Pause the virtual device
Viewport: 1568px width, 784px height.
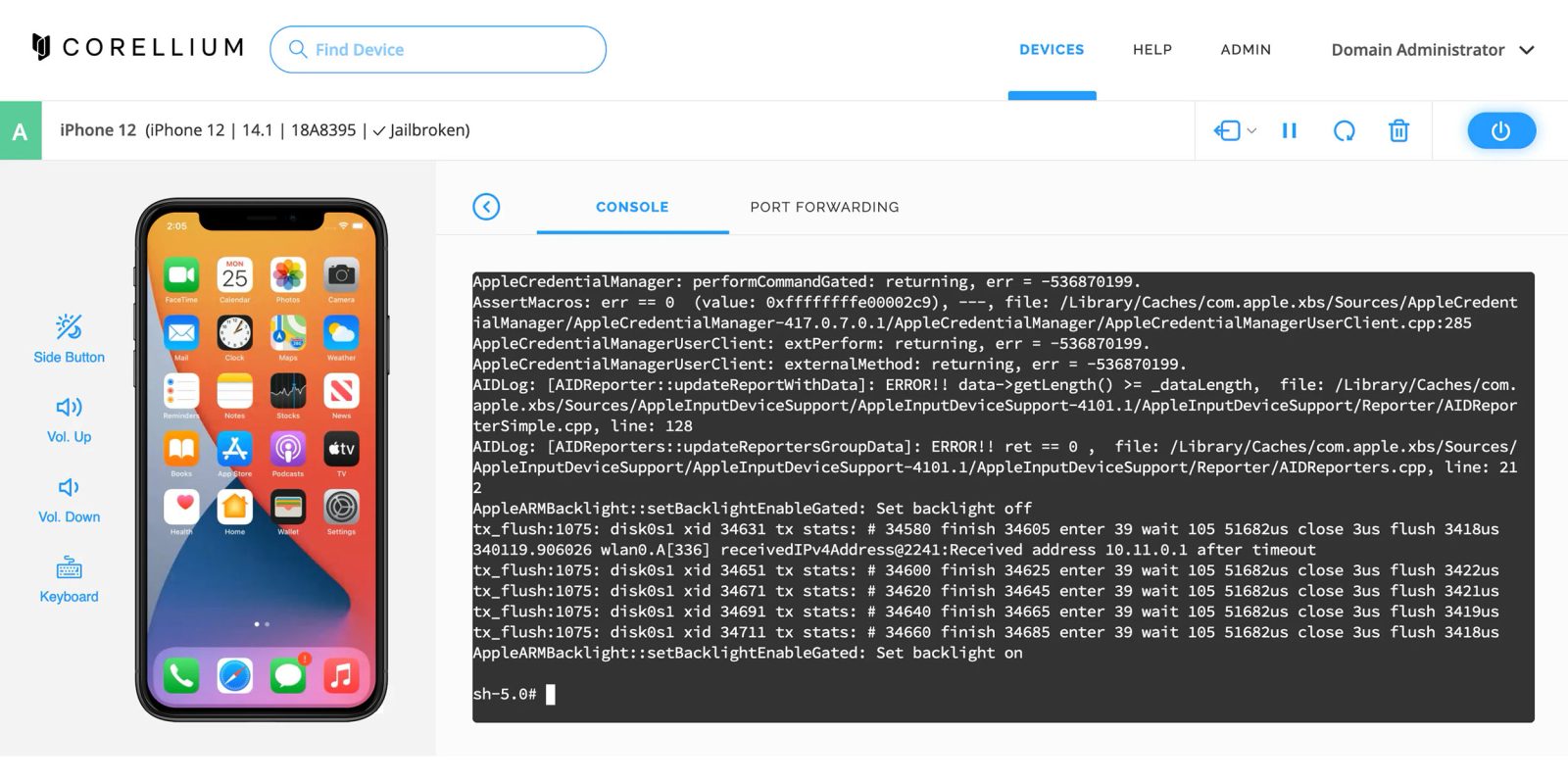[1290, 130]
